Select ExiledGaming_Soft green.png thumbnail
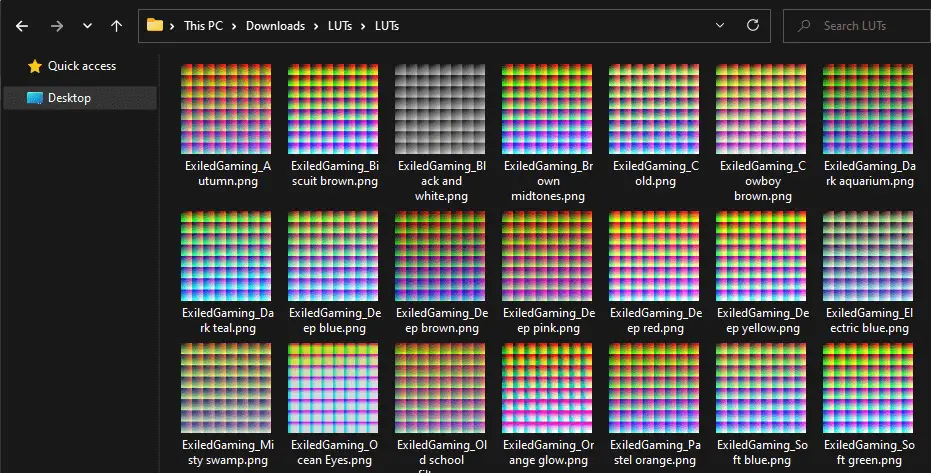 868,388
